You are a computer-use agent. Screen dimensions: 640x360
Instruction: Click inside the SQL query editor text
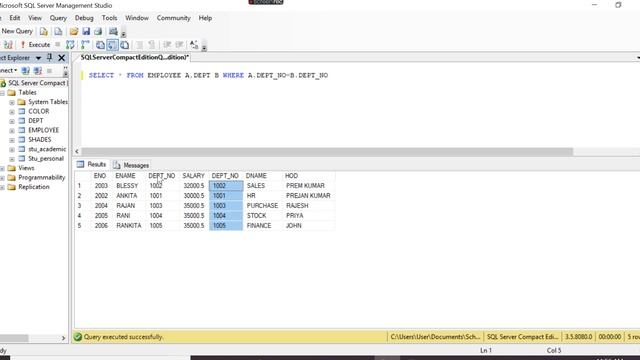click(x=208, y=75)
